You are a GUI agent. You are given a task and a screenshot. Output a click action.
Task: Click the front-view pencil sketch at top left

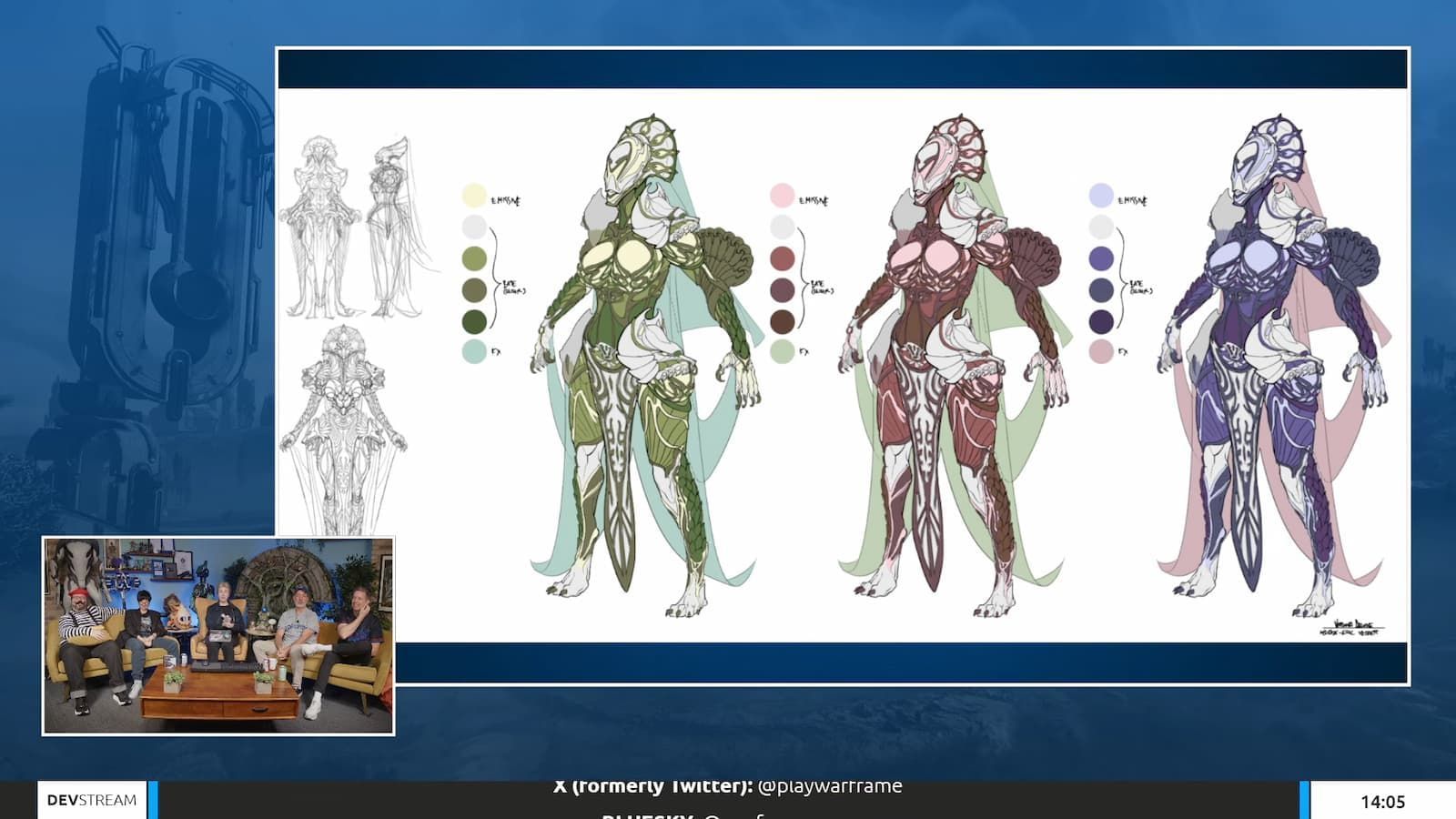click(x=320, y=227)
